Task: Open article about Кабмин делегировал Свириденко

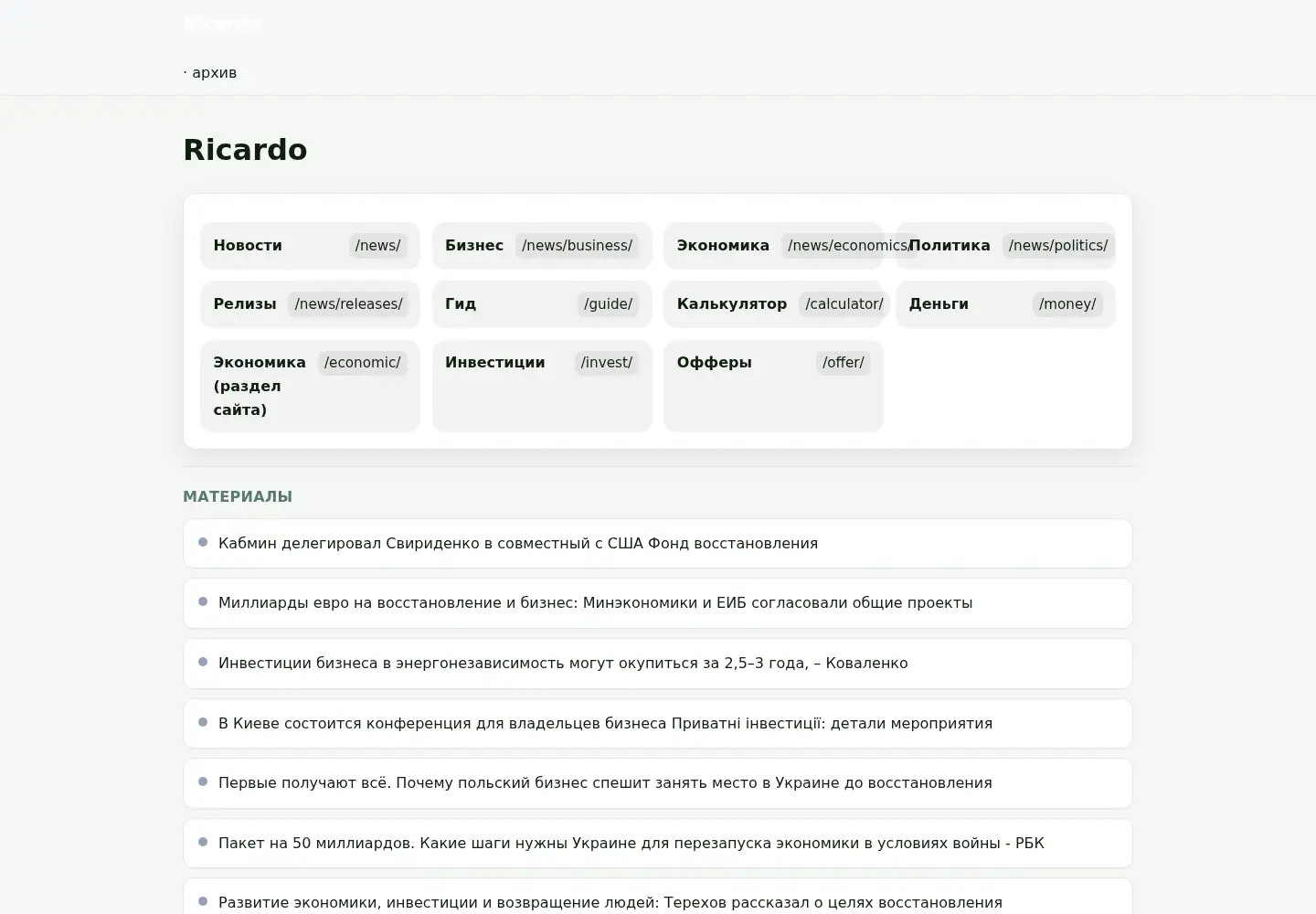Action: point(658,544)
